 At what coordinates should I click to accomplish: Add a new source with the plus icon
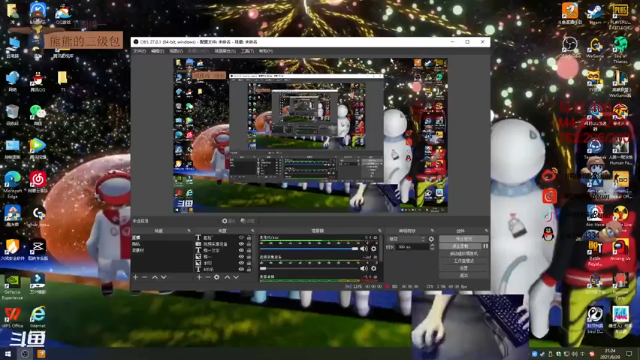[x=199, y=277]
